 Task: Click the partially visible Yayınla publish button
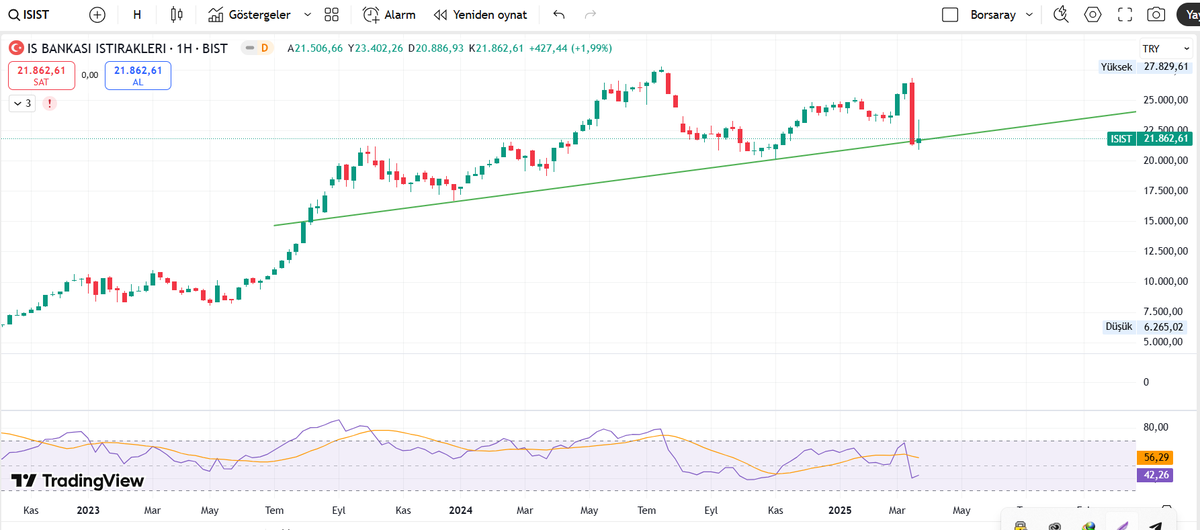[1190, 15]
